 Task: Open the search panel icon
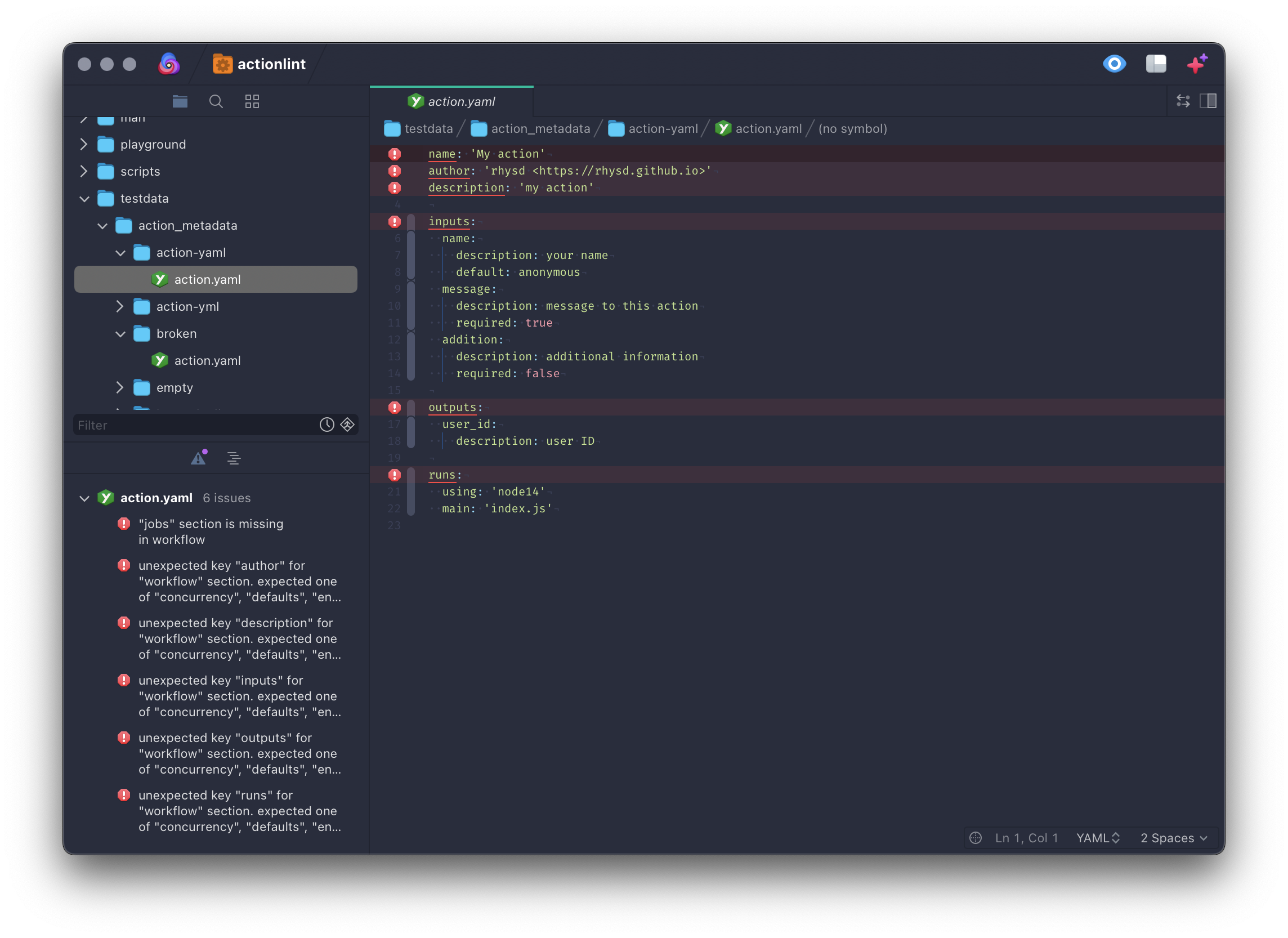coord(215,100)
